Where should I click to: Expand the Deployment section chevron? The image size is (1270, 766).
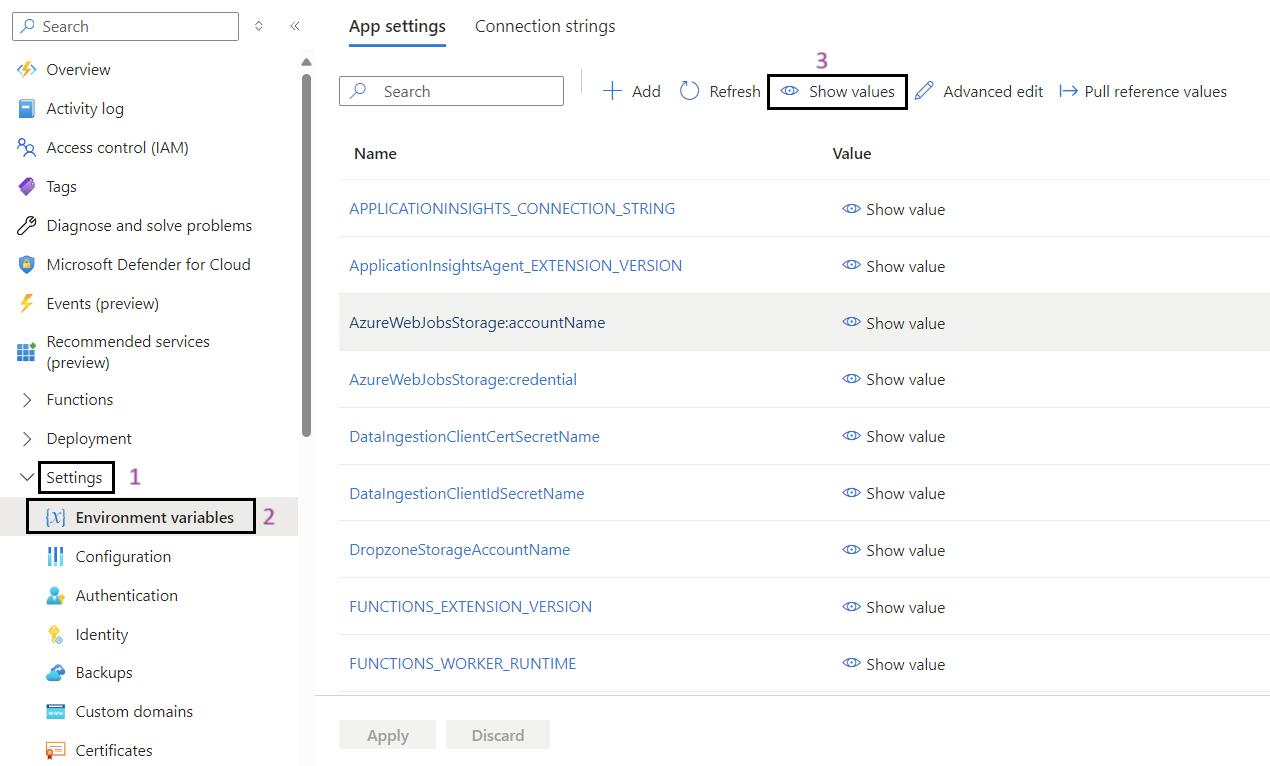27,439
